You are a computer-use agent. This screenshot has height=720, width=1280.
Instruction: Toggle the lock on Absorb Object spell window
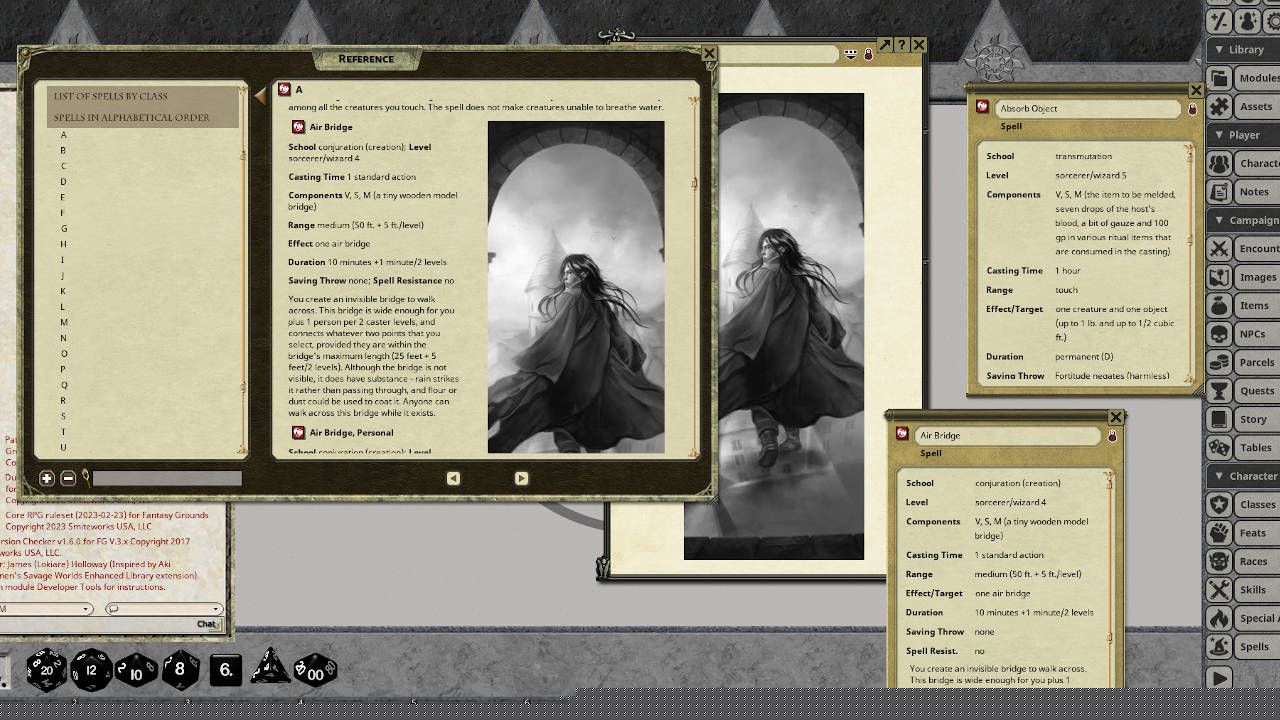point(1192,108)
